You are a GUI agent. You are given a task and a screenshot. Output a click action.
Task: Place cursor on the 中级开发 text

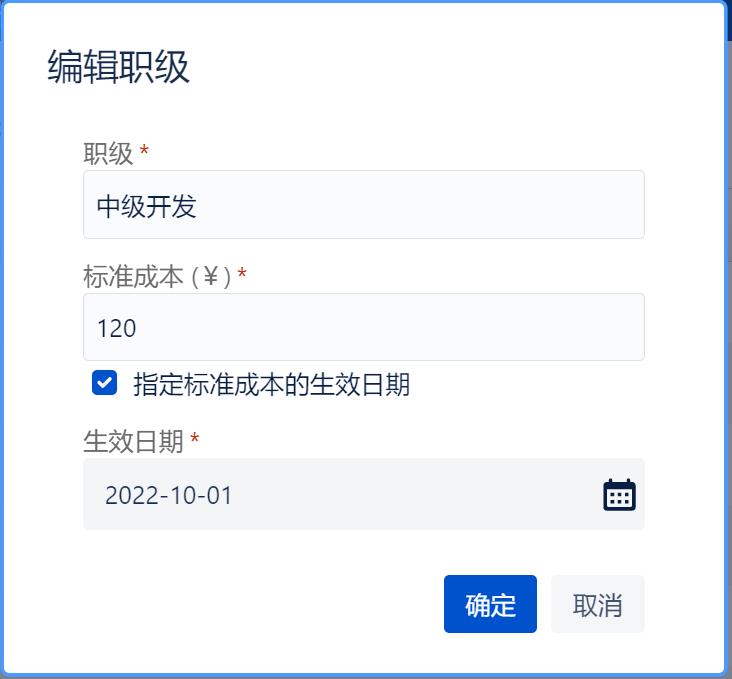coord(146,206)
